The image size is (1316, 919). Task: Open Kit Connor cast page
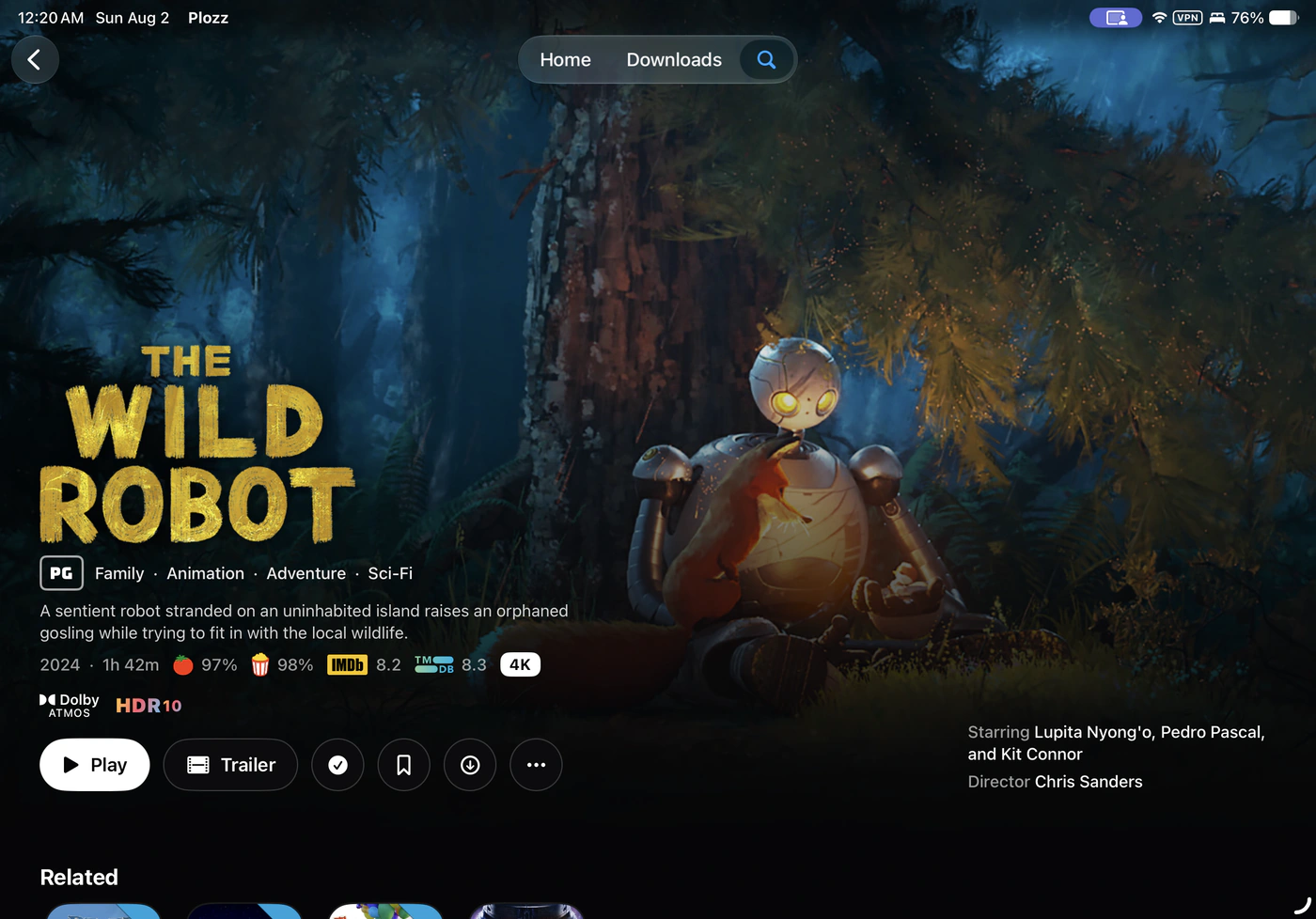[1042, 755]
